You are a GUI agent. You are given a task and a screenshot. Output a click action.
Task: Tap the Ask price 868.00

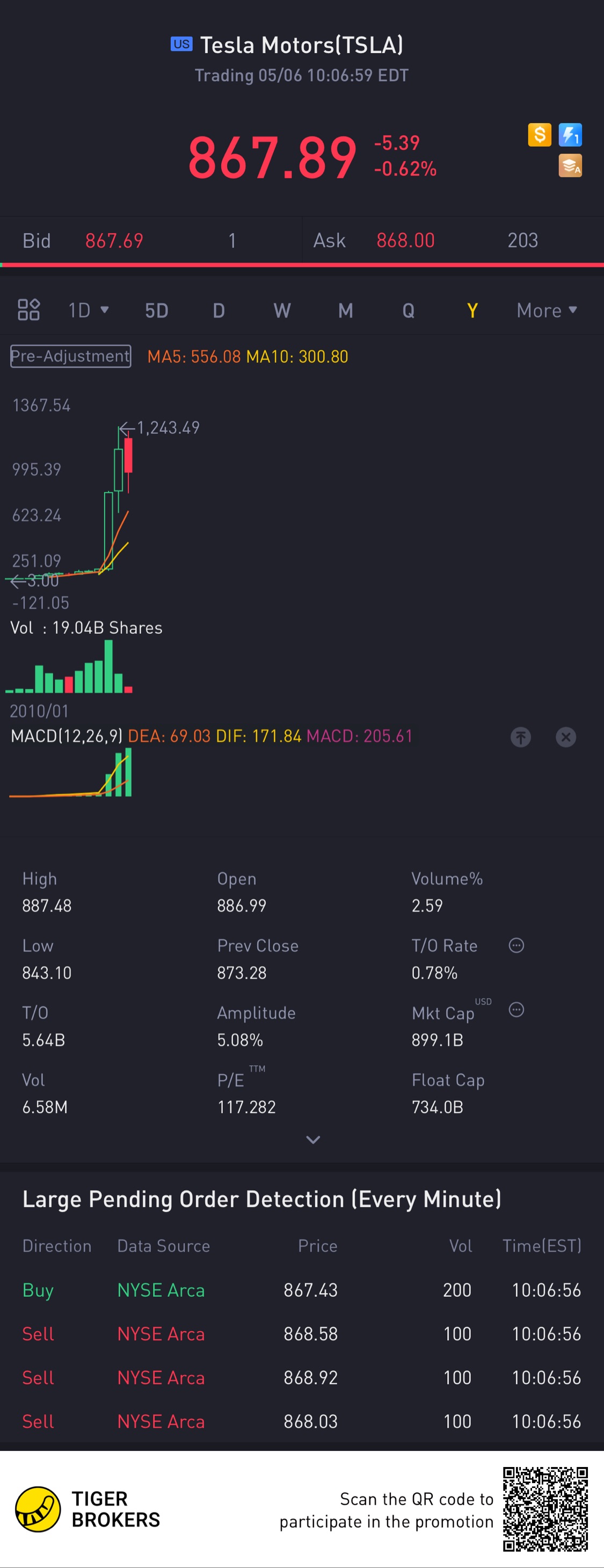pyautogui.click(x=405, y=241)
